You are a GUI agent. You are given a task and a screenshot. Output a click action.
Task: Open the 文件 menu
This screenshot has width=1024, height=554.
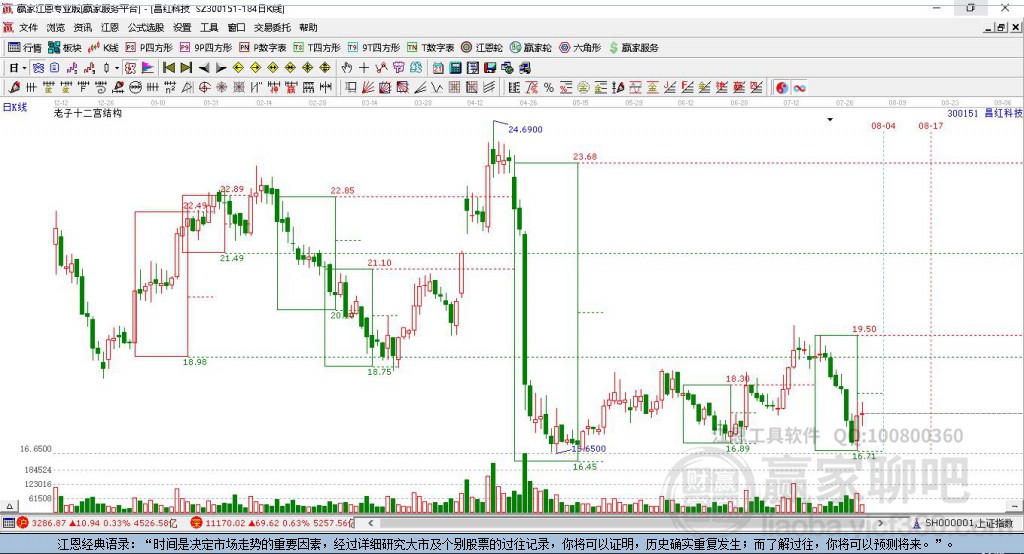pyautogui.click(x=28, y=27)
